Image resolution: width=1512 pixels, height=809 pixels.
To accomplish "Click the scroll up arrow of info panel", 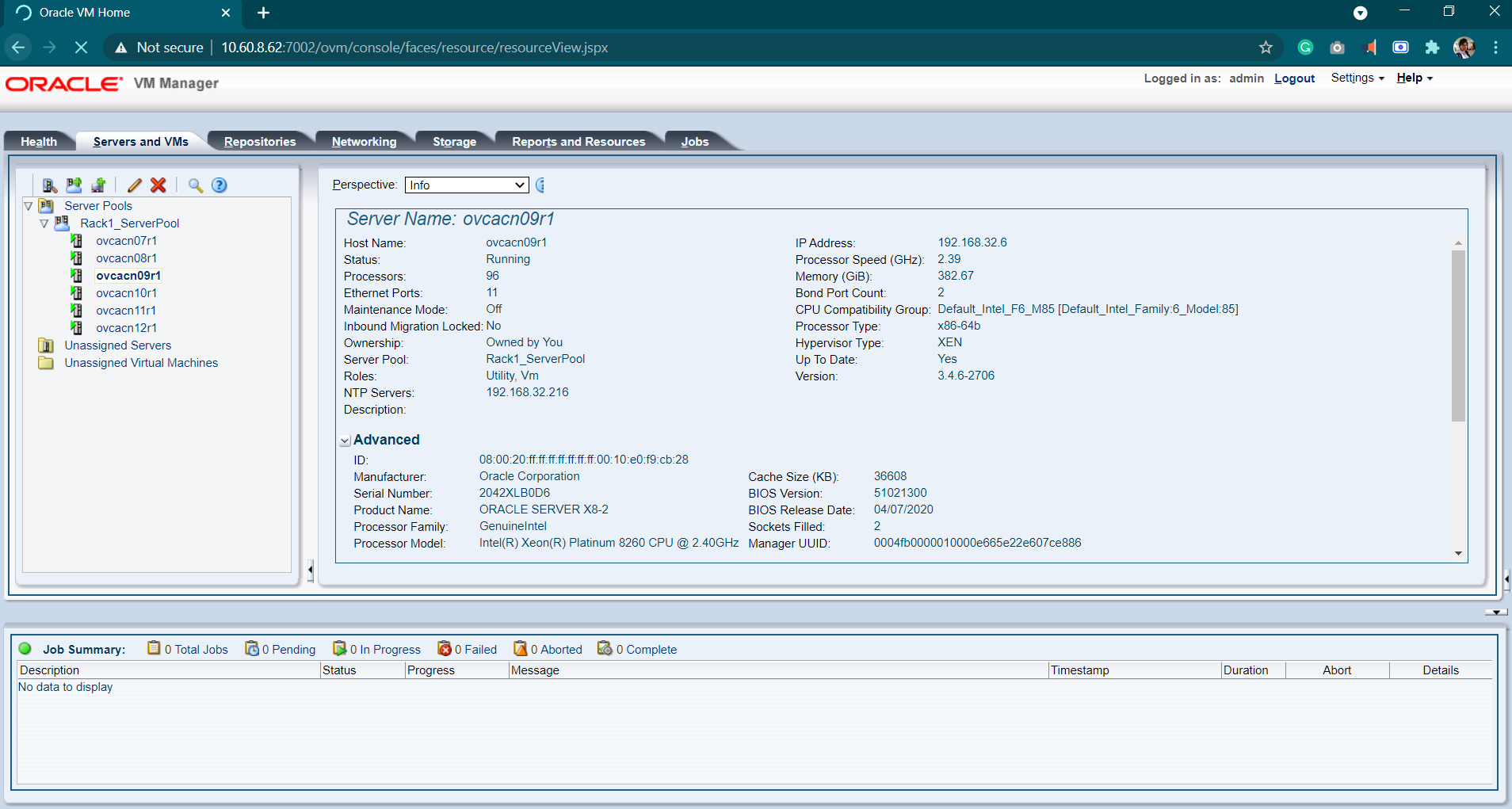I will pyautogui.click(x=1458, y=243).
